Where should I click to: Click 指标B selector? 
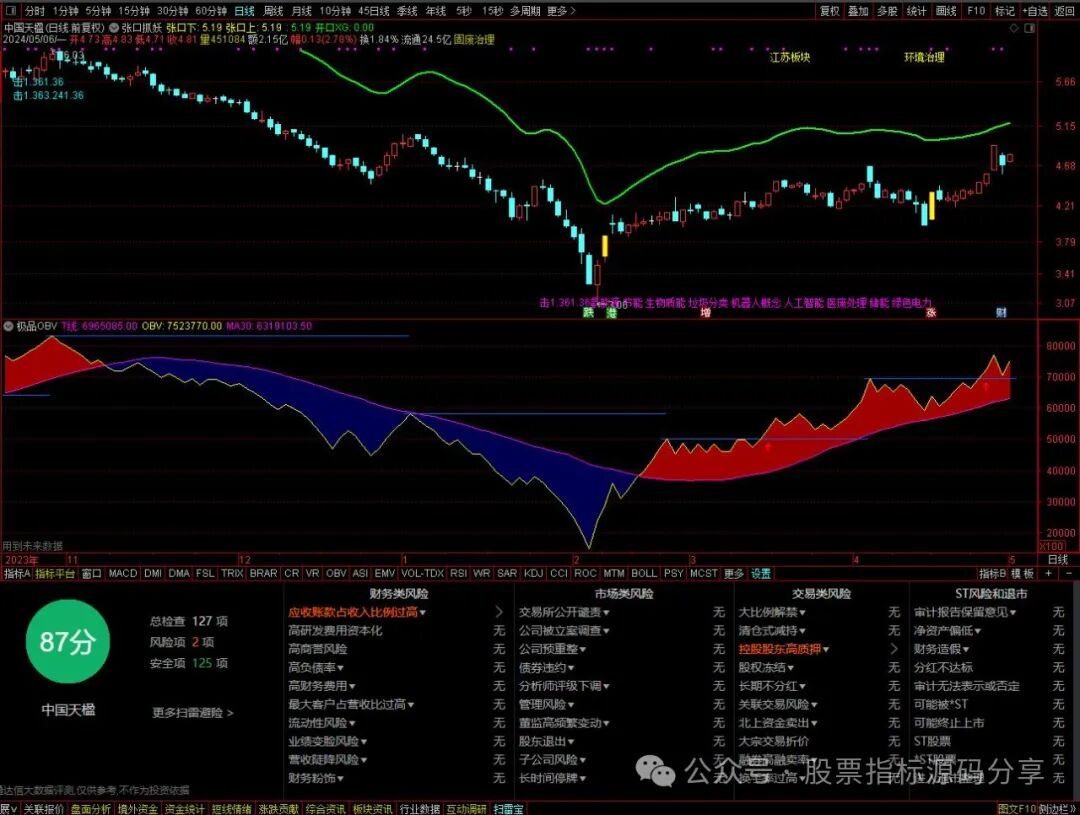pyautogui.click(x=993, y=573)
